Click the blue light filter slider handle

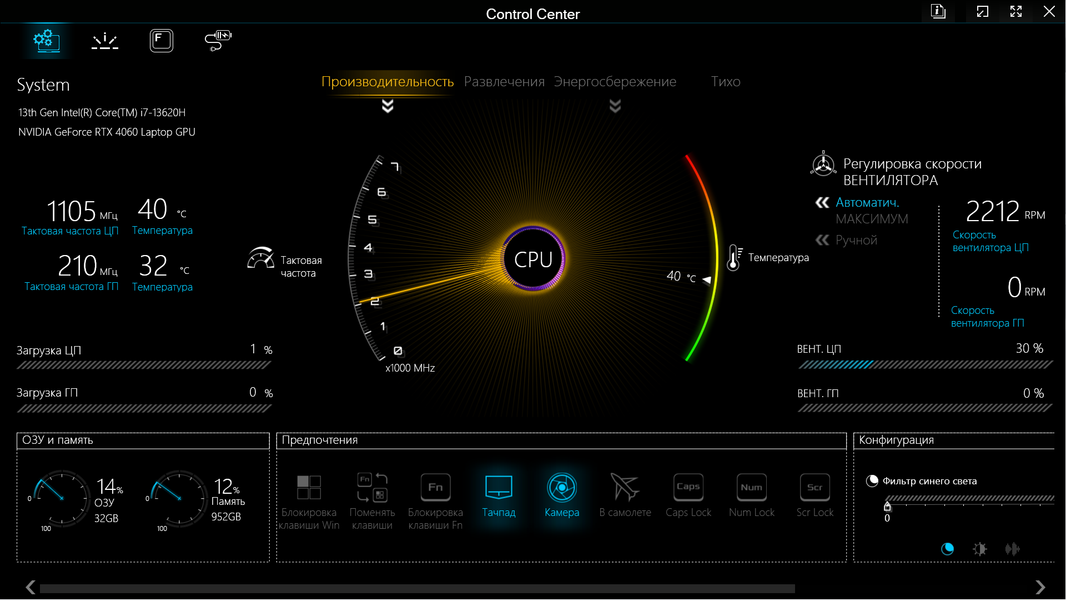[887, 506]
